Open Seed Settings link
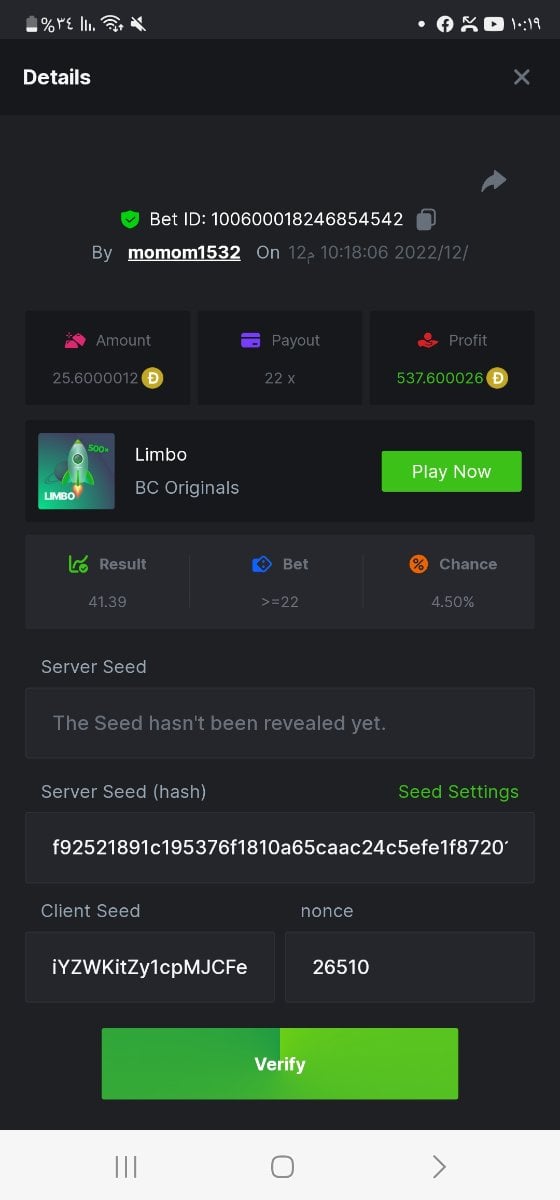The width and height of the screenshot is (560, 1200). [x=458, y=792]
